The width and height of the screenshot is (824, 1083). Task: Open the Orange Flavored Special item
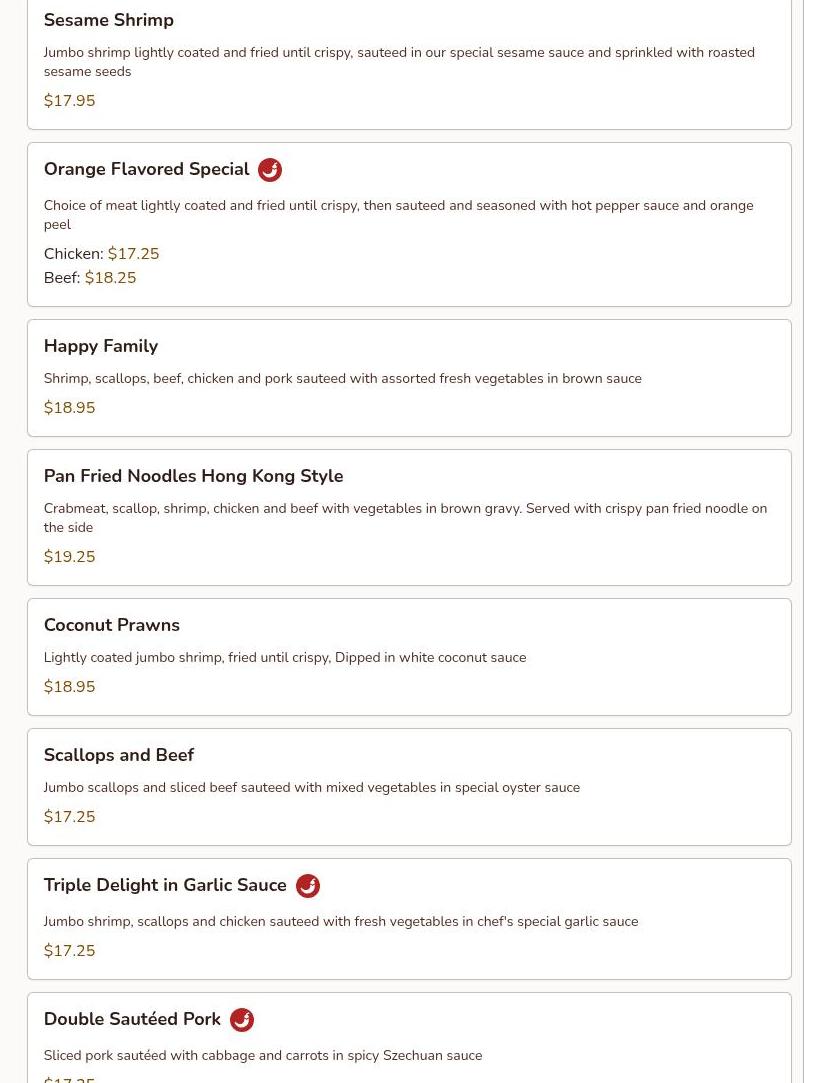point(146,169)
